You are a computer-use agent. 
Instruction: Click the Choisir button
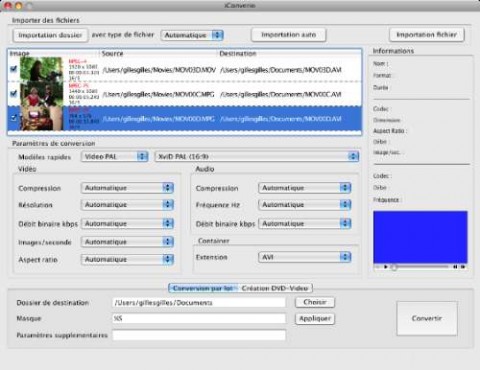315,302
